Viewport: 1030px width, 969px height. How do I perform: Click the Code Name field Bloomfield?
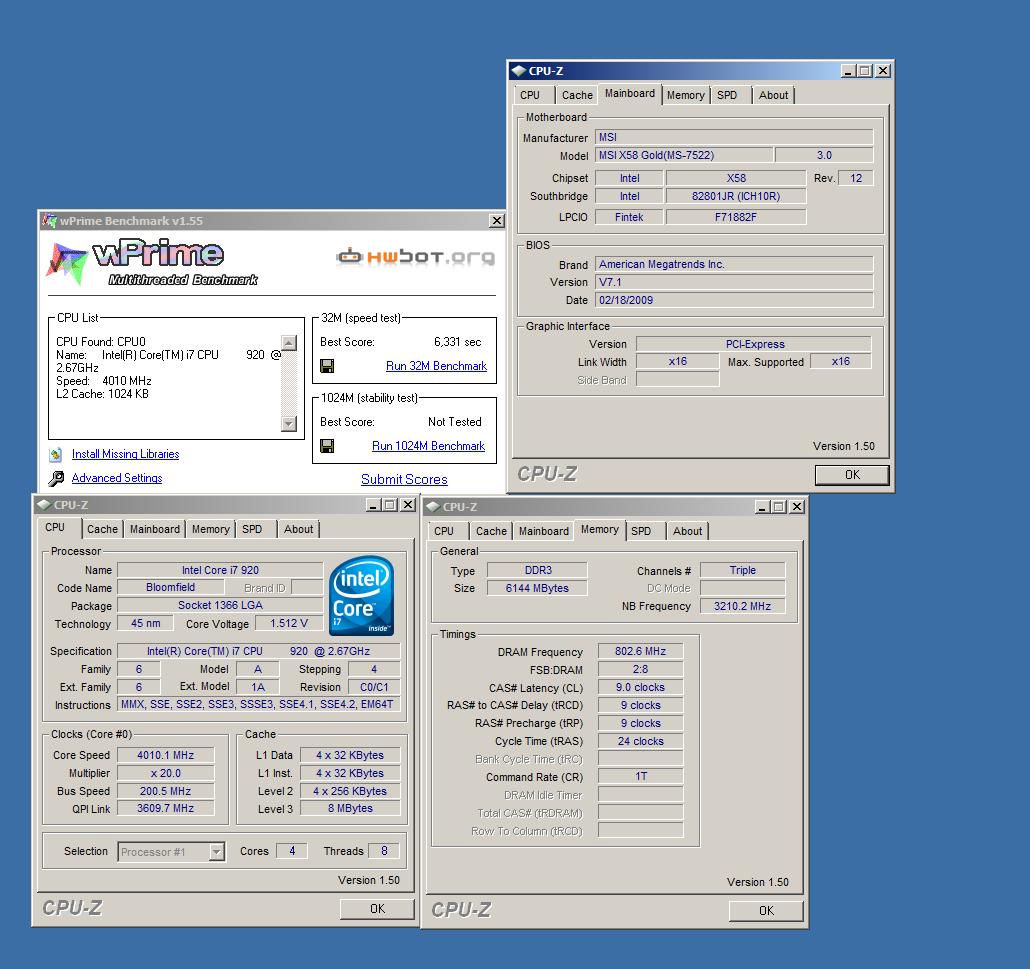(171, 588)
